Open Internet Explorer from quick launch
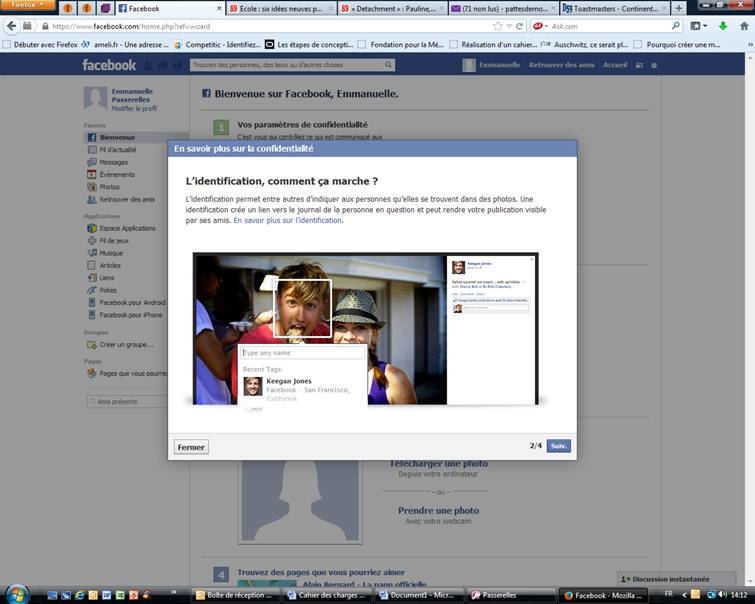This screenshot has width=755, height=604. click(79, 595)
